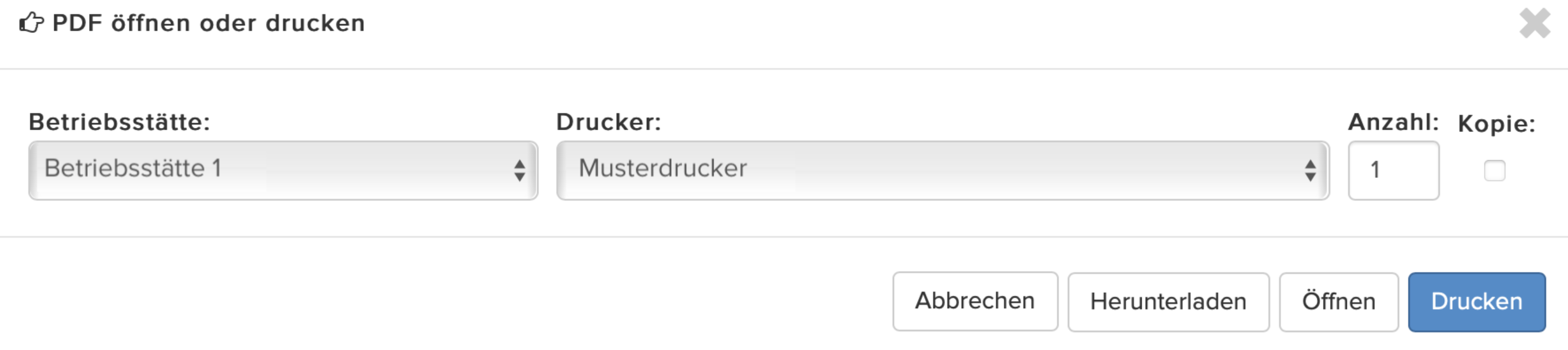Focus the Anzahl quantity input field
The height and width of the screenshot is (350, 1568).
coord(1393,170)
